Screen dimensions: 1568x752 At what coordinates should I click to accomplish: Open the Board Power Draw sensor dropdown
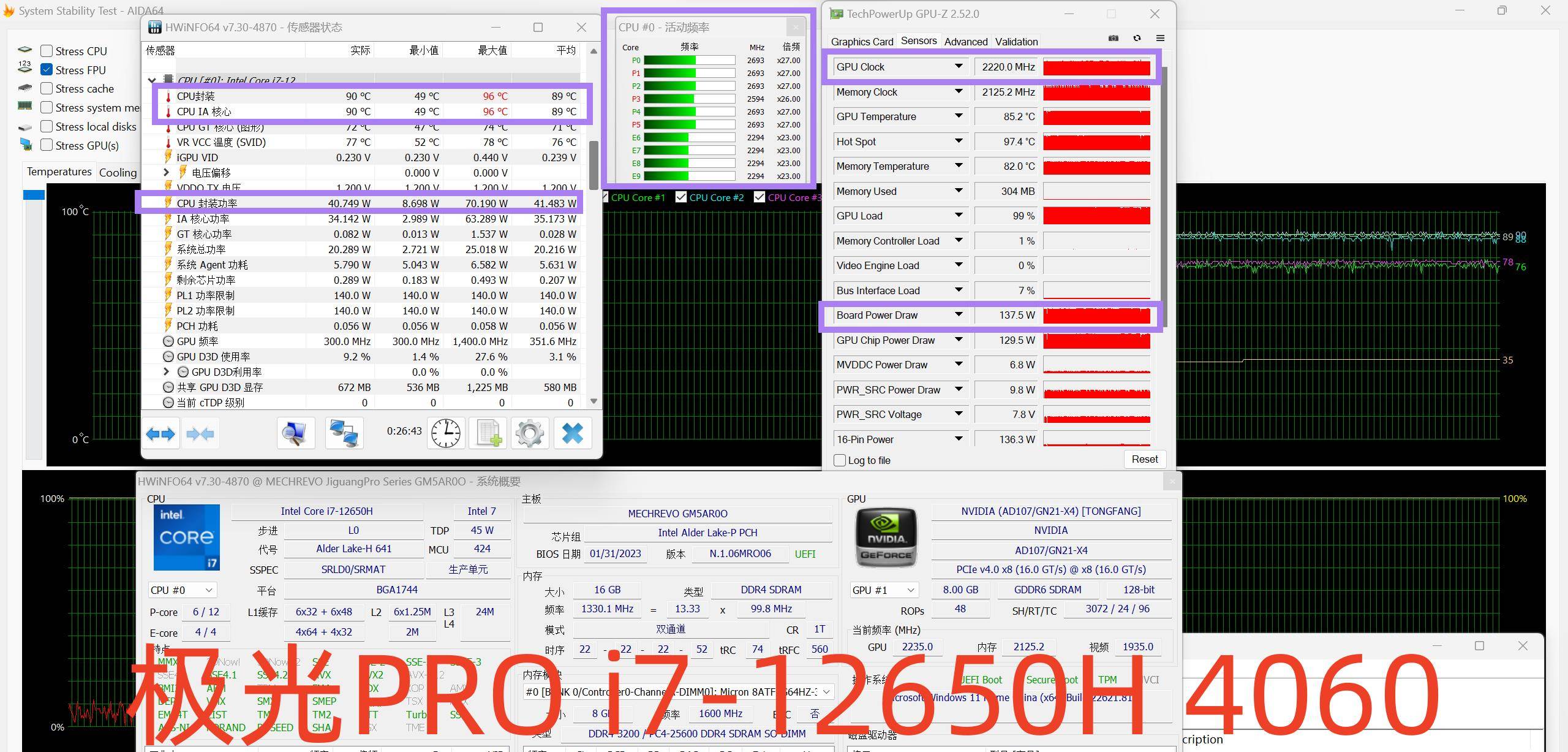pos(959,315)
